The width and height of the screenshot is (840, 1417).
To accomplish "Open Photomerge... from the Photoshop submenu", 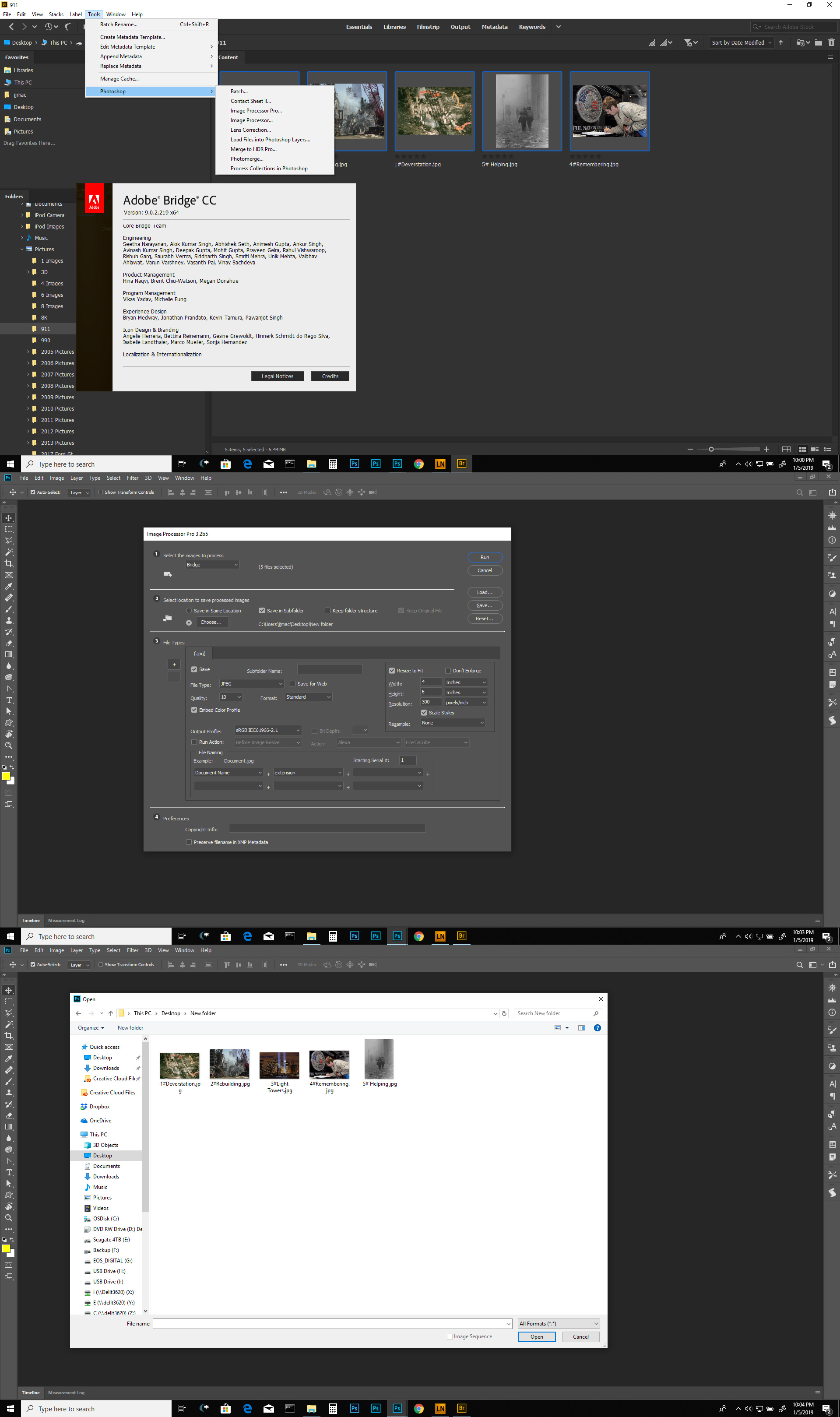I will (247, 158).
